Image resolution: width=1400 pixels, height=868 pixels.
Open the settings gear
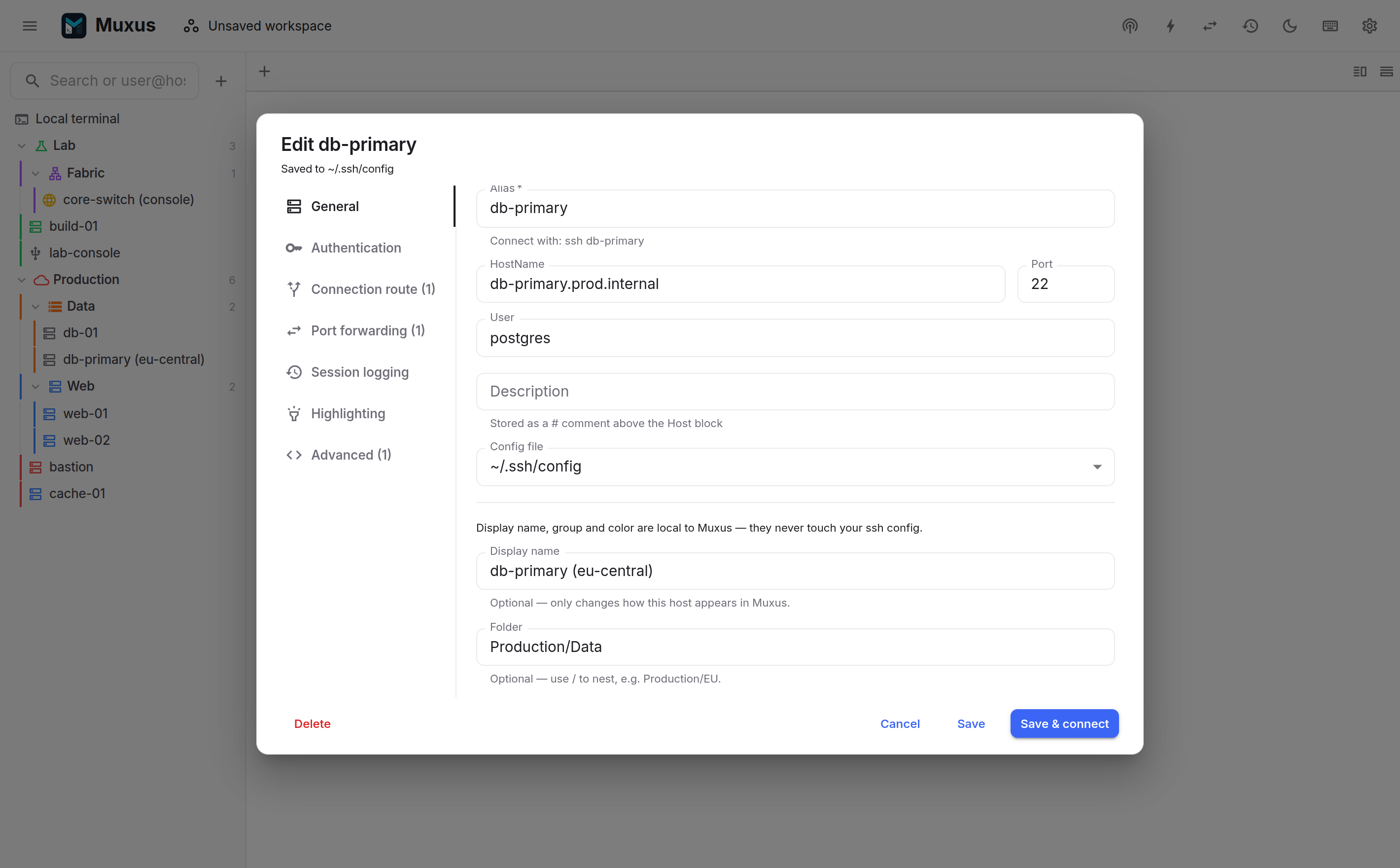(x=1369, y=26)
